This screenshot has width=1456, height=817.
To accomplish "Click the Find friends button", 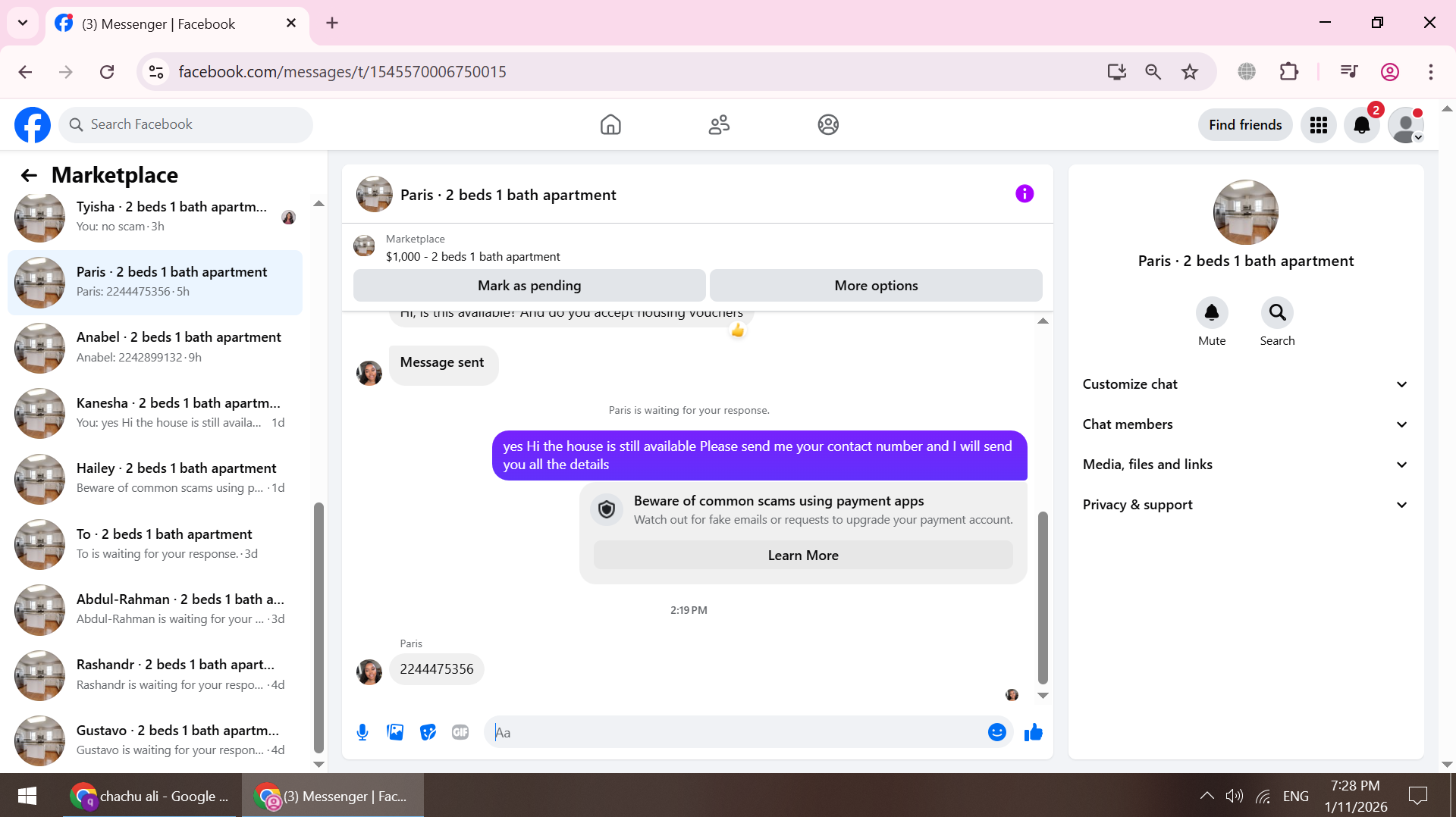I will pyautogui.click(x=1245, y=125).
